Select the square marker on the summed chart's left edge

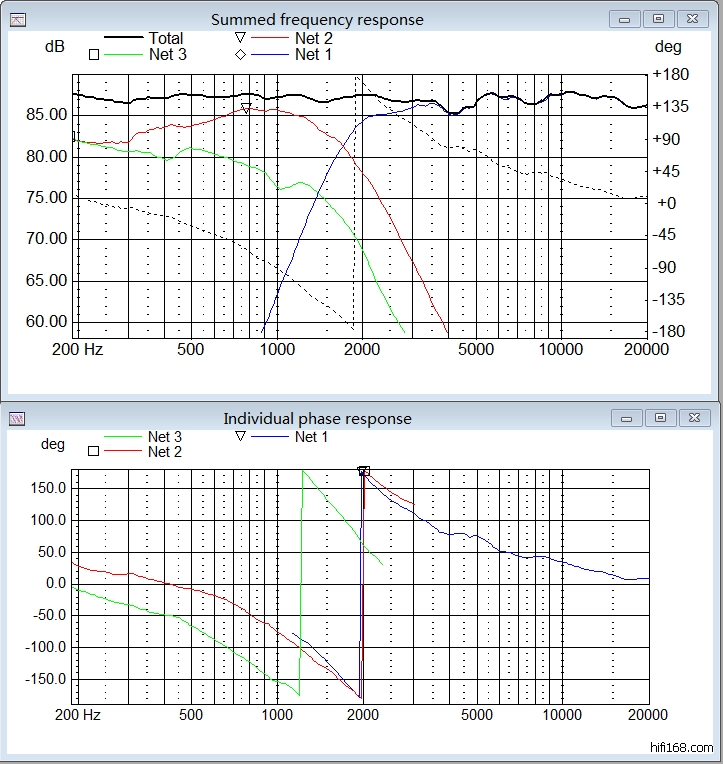[73, 136]
